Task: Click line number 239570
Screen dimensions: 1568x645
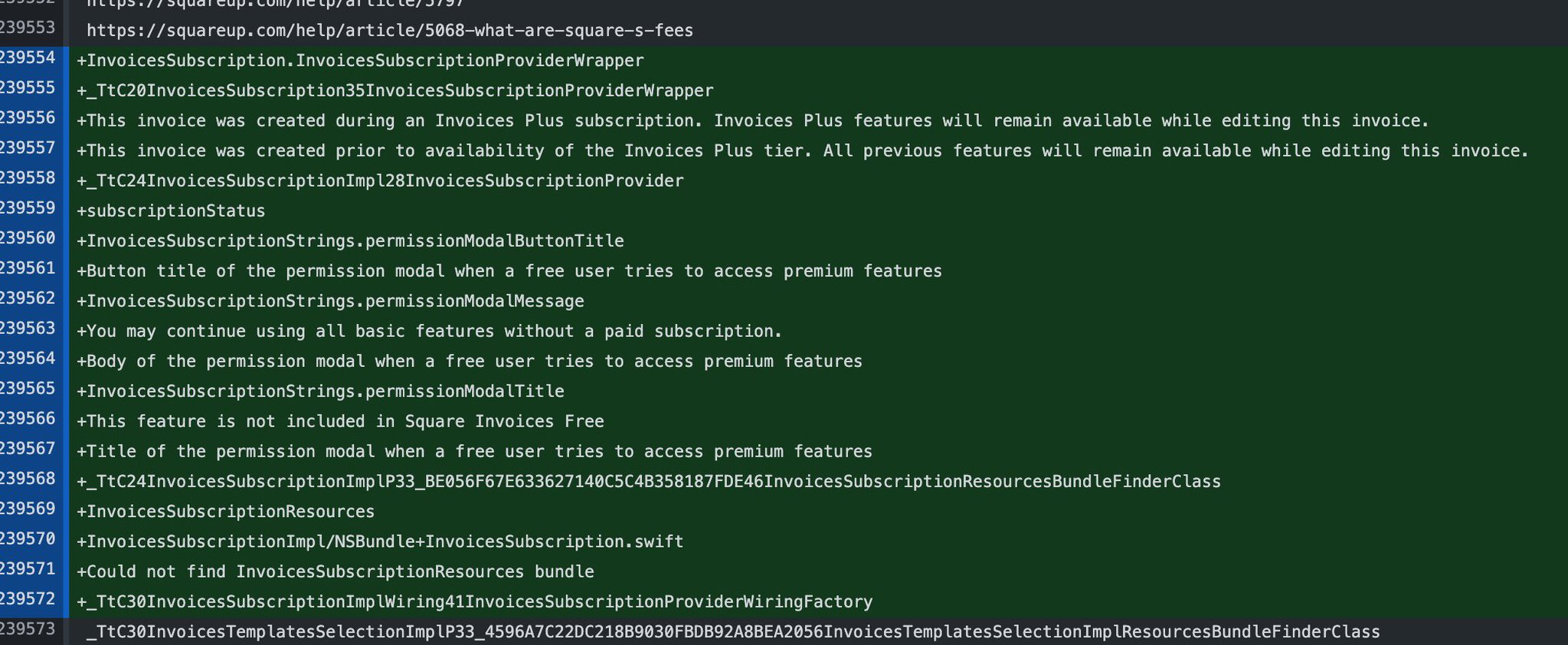Action: [28, 539]
